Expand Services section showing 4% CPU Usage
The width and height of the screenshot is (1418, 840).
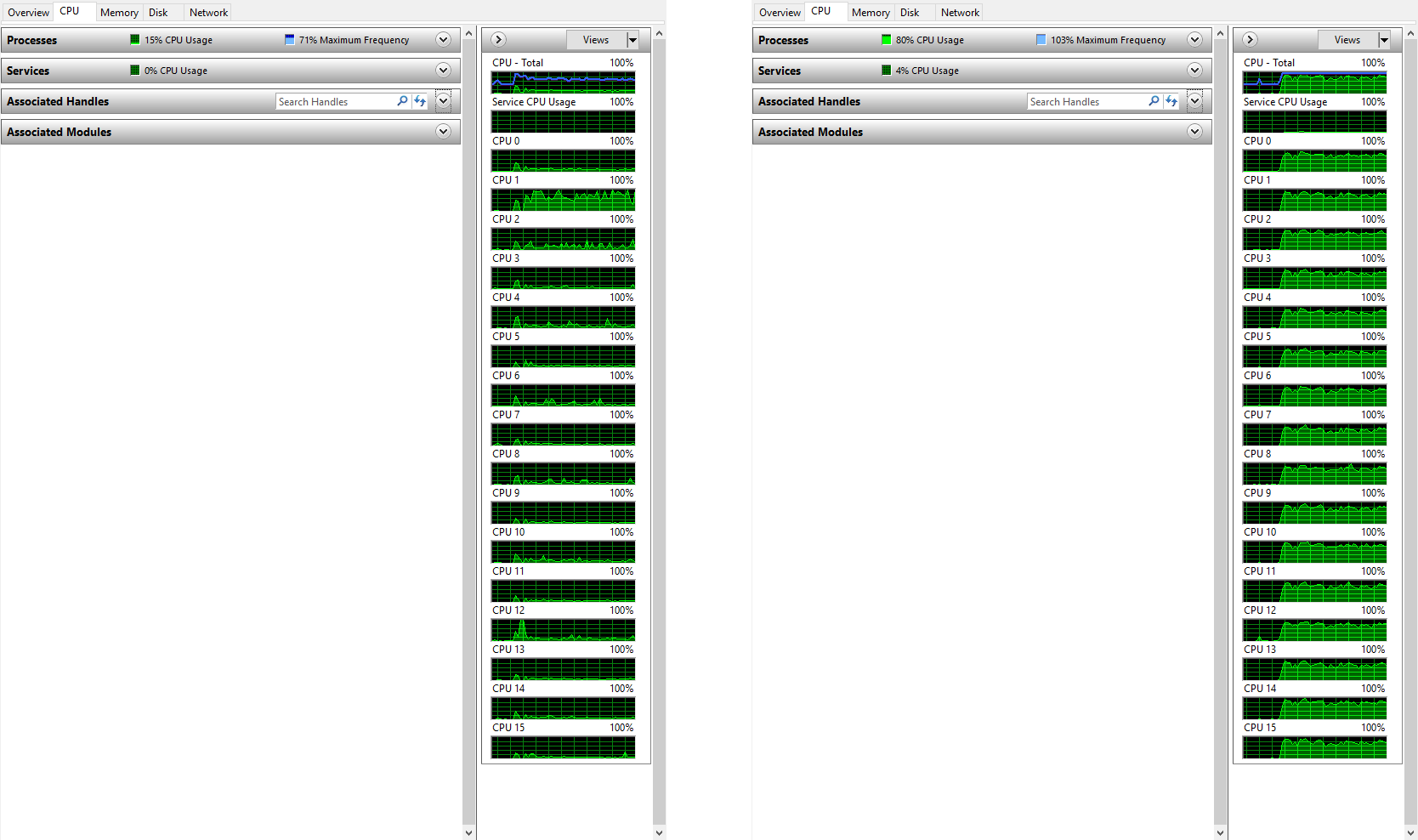(1194, 71)
